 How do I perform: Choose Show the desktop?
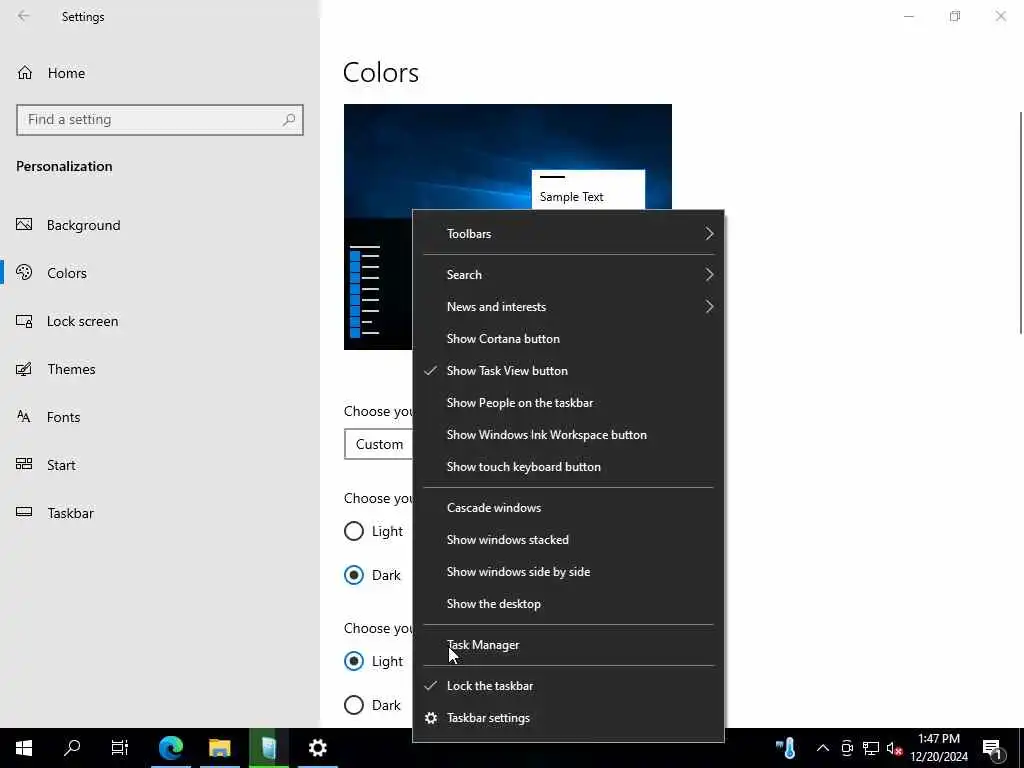(x=568, y=604)
